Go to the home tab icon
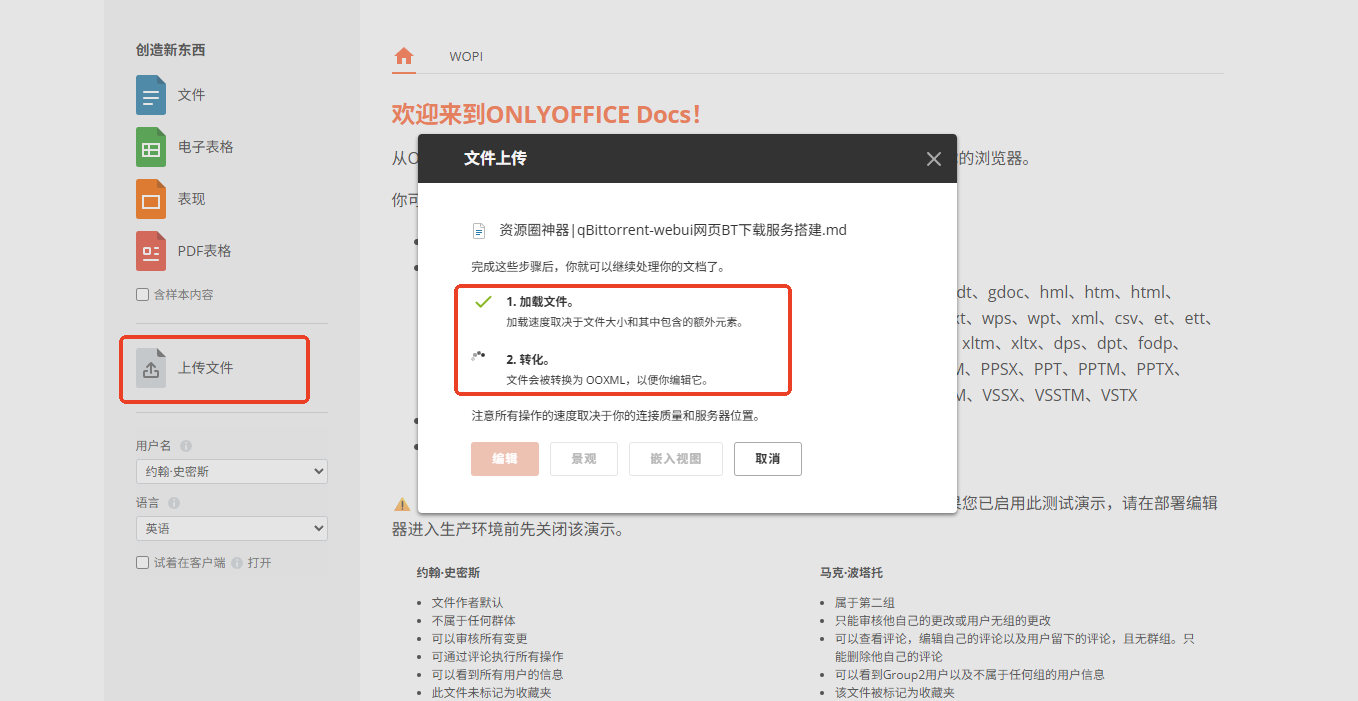 404,56
